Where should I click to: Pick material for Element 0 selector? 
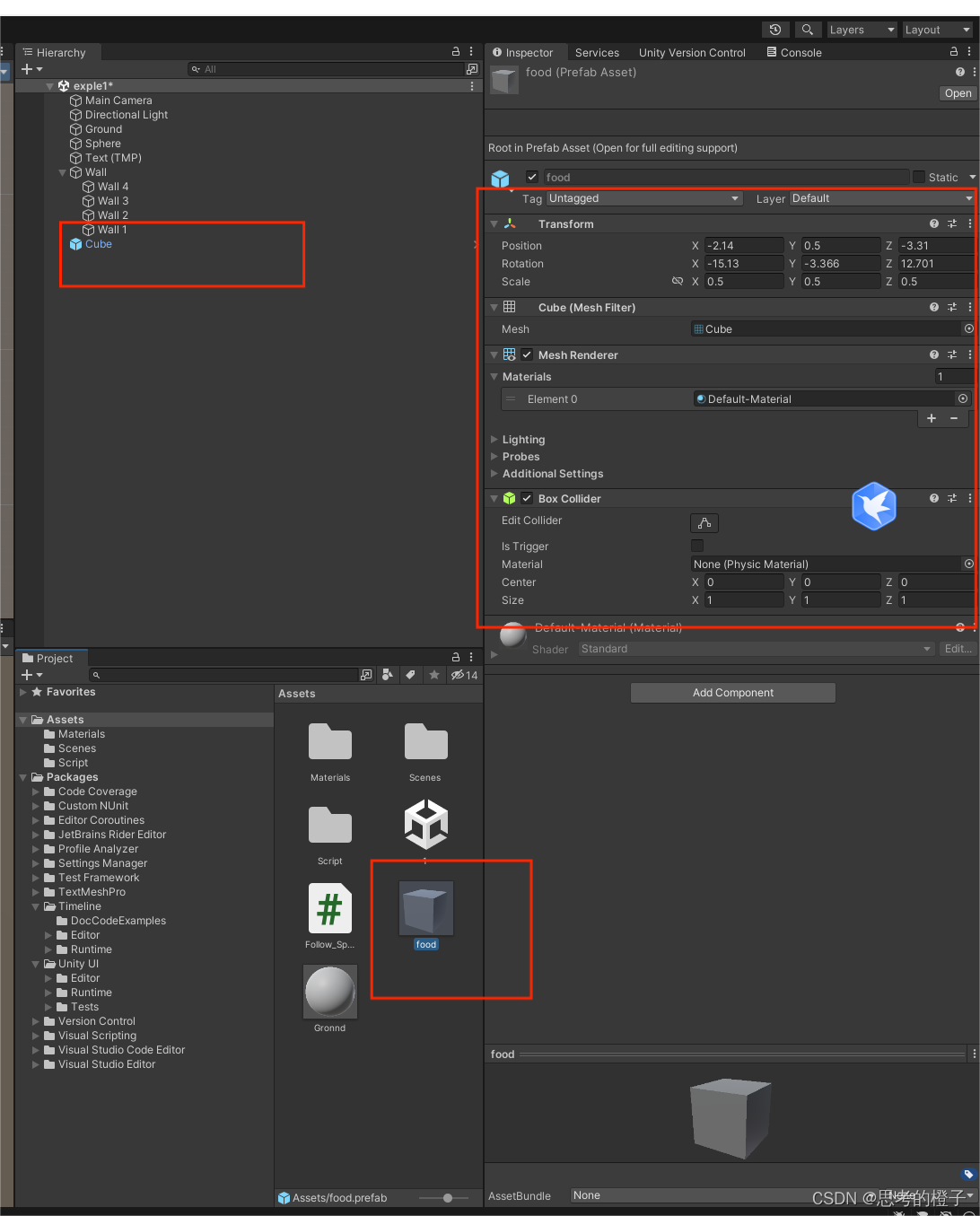[x=963, y=398]
